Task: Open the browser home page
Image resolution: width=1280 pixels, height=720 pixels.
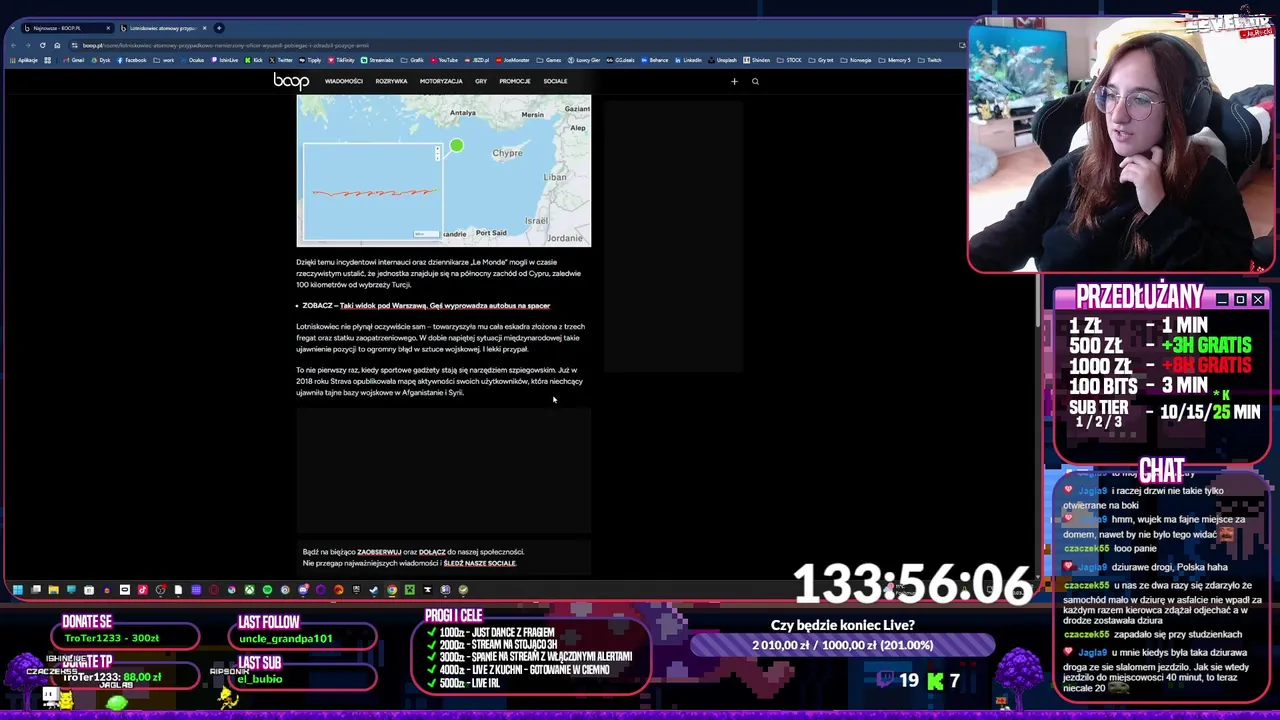Action: pos(57,45)
